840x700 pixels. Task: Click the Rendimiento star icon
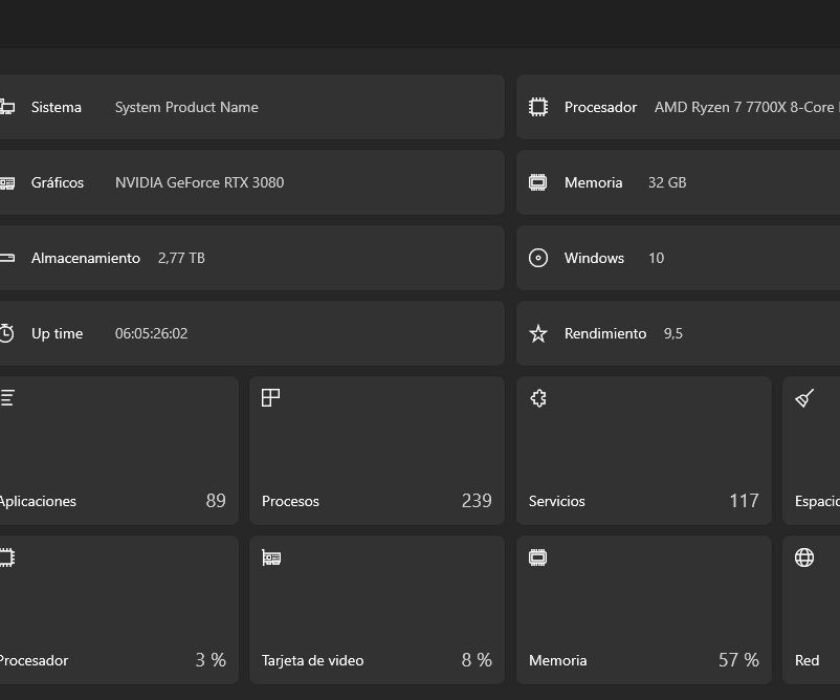point(538,334)
